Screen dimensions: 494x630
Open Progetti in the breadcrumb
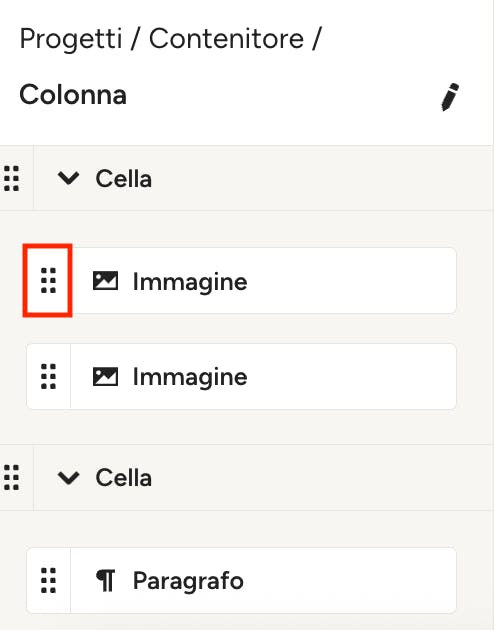coord(71,39)
